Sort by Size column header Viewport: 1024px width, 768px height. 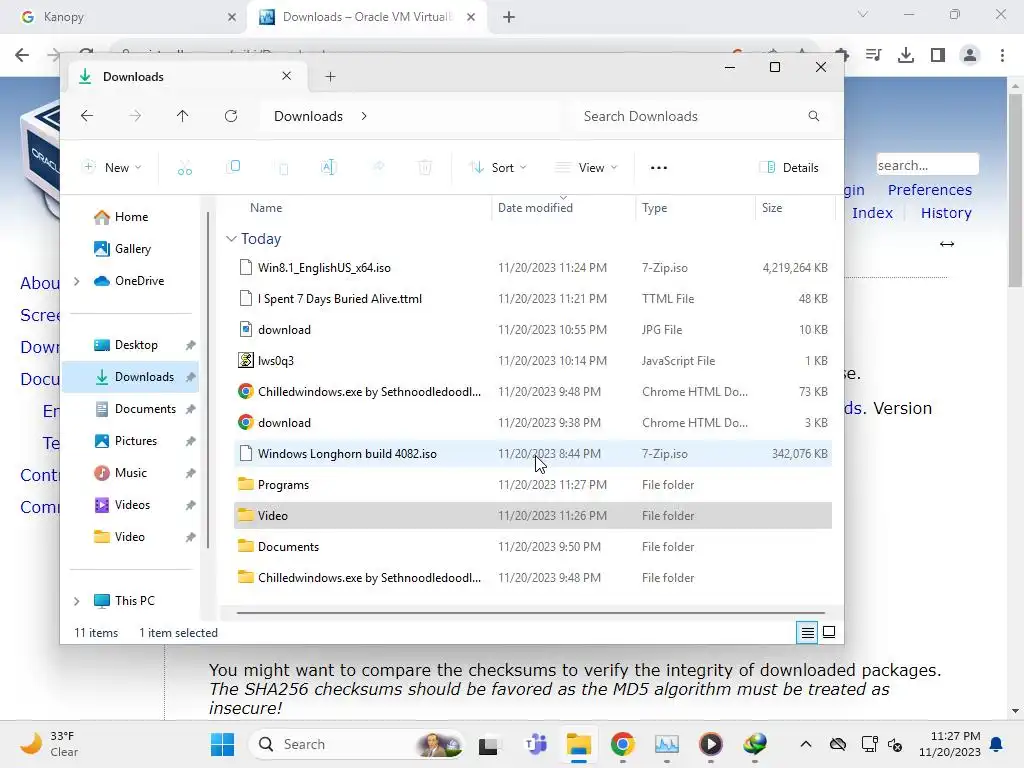pyautogui.click(x=772, y=208)
